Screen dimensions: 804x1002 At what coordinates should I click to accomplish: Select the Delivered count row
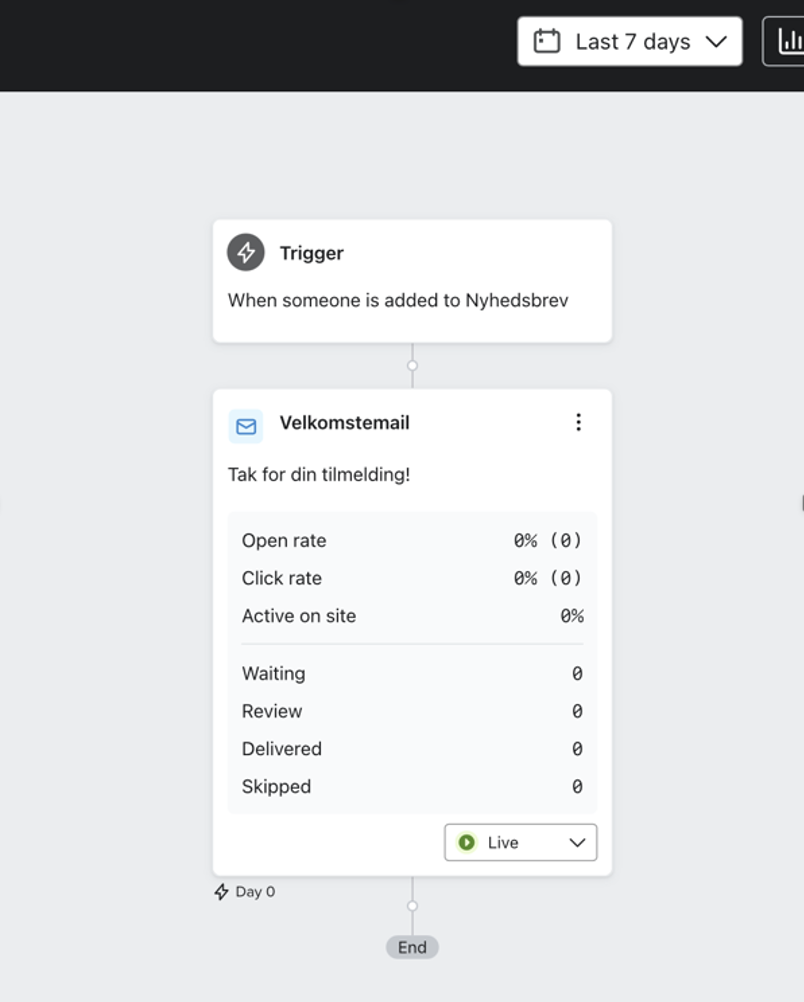(411, 749)
